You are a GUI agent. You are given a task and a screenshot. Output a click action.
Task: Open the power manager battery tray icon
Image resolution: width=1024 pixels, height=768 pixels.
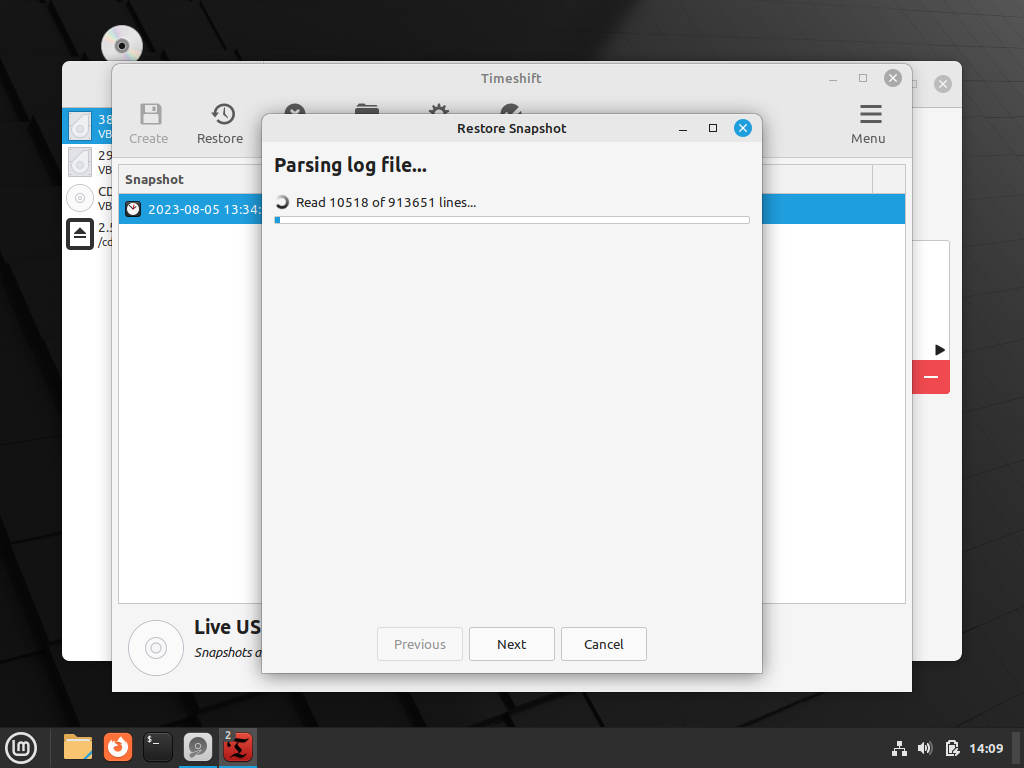pos(952,748)
